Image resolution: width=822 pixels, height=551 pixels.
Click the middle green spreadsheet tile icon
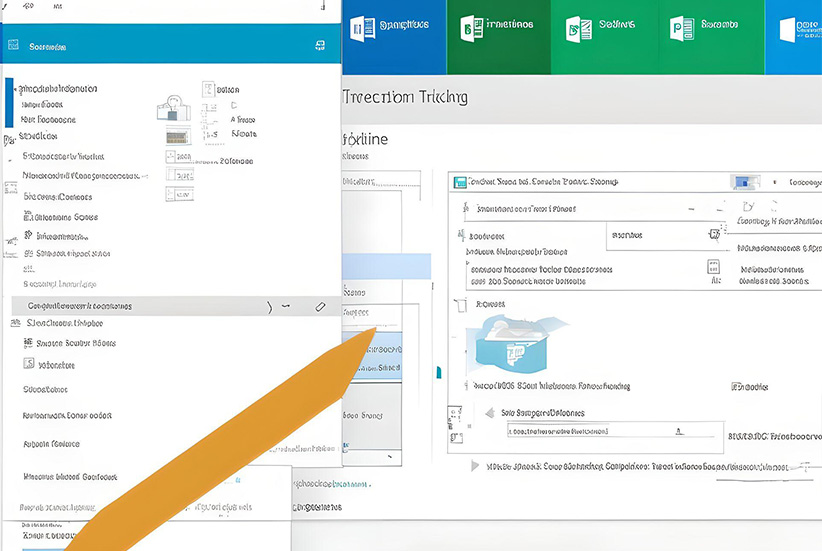(x=574, y=28)
